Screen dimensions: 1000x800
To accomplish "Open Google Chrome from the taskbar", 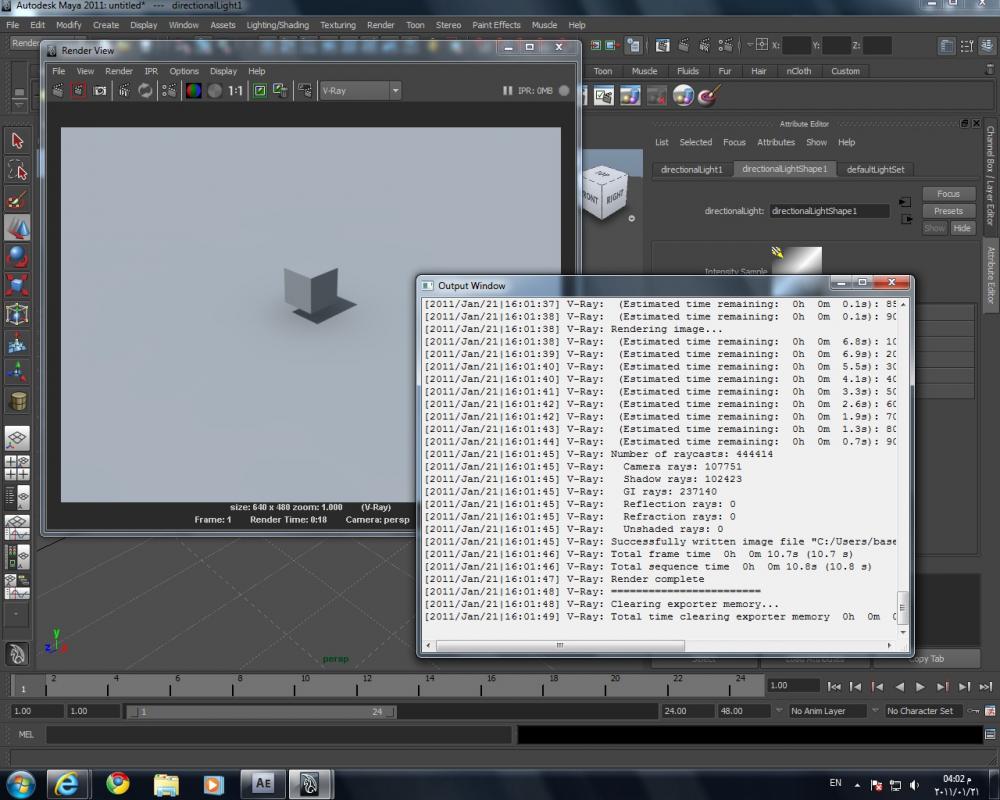I will [x=118, y=784].
